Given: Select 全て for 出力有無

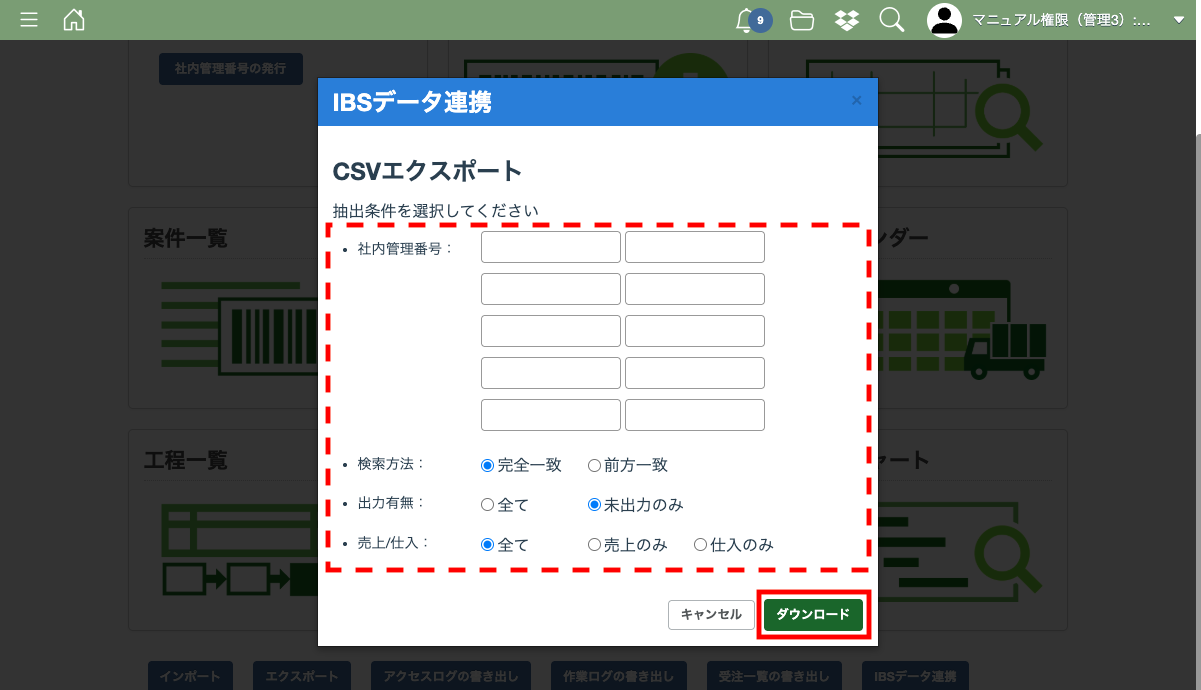Looking at the screenshot, I should [488, 505].
